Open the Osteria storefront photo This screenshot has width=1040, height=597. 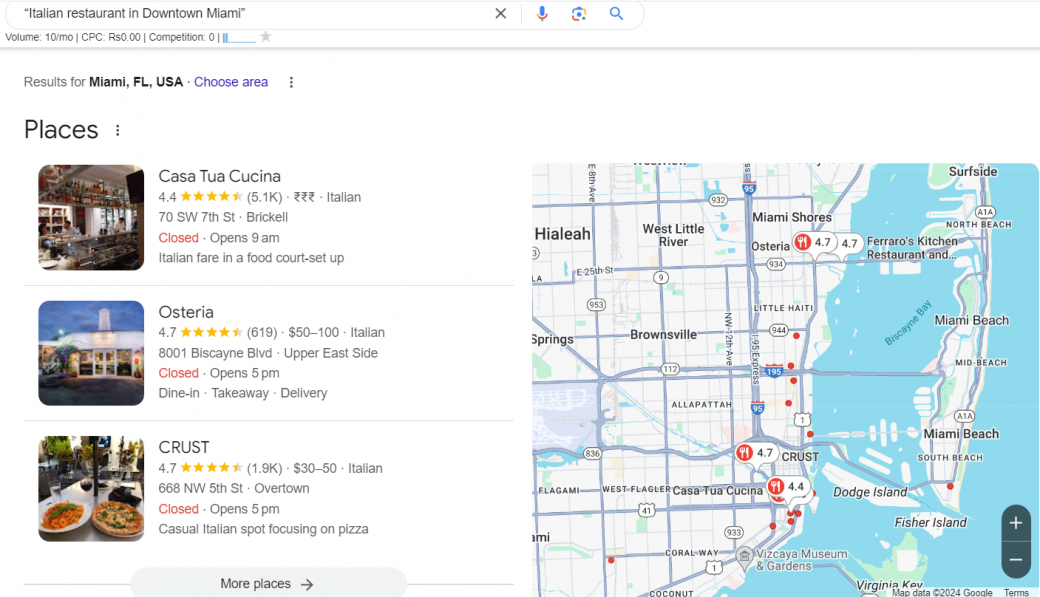pyautogui.click(x=91, y=353)
